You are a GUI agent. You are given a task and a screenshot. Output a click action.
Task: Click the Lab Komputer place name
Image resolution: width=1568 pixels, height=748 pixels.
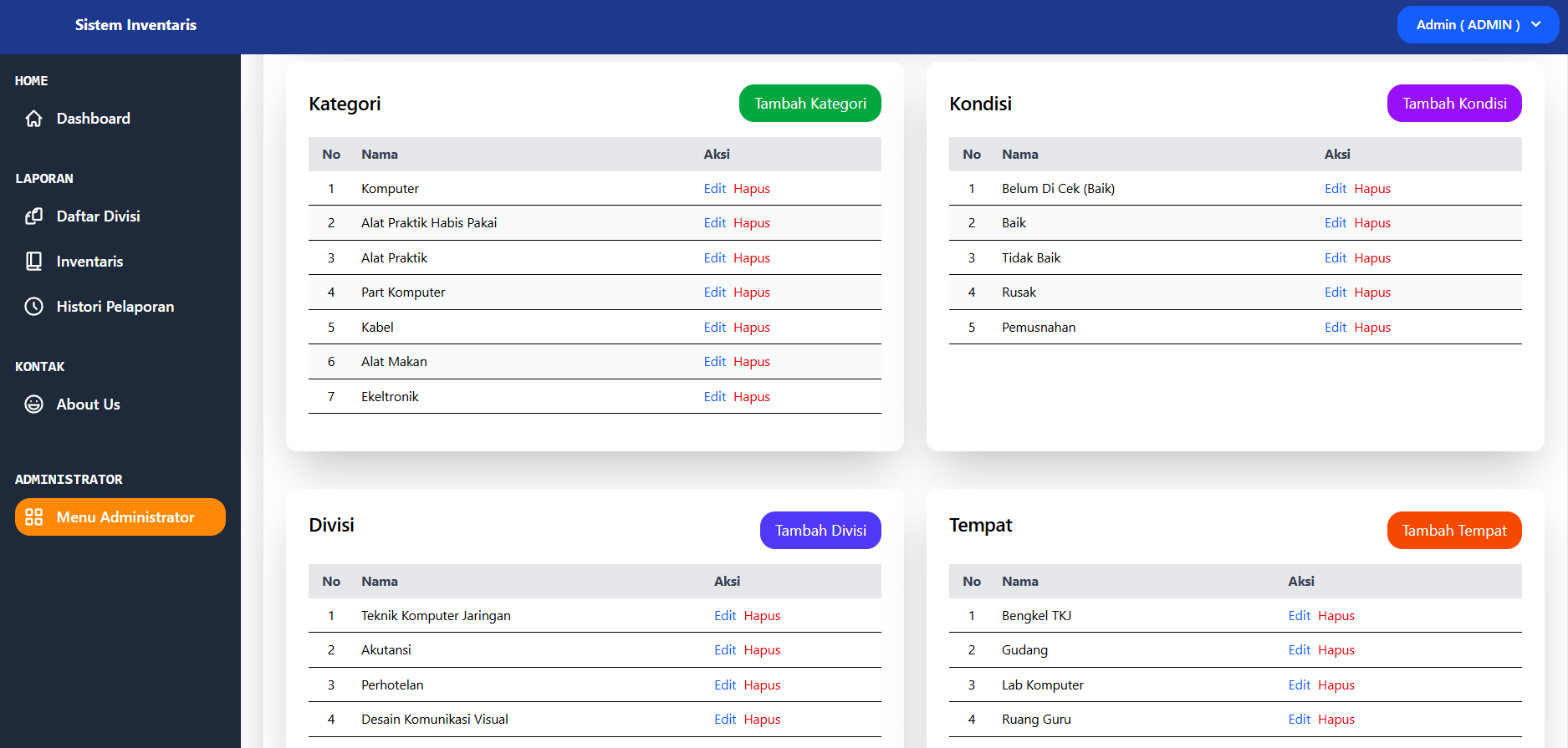(1043, 685)
